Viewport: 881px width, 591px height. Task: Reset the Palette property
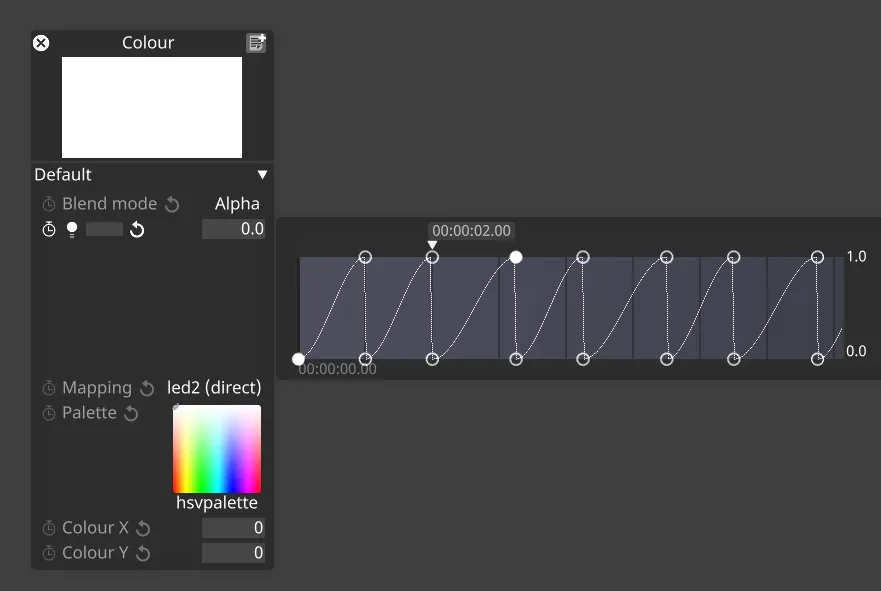tap(131, 412)
